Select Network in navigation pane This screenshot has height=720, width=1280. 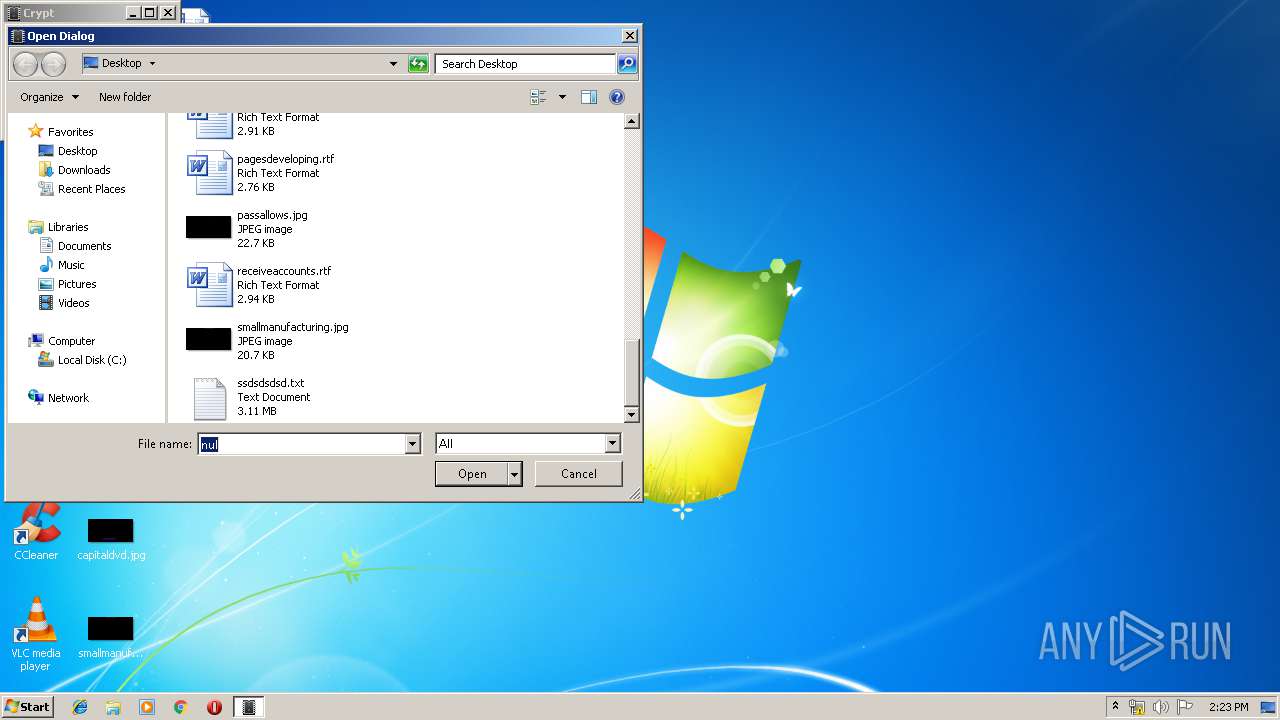pos(59,398)
